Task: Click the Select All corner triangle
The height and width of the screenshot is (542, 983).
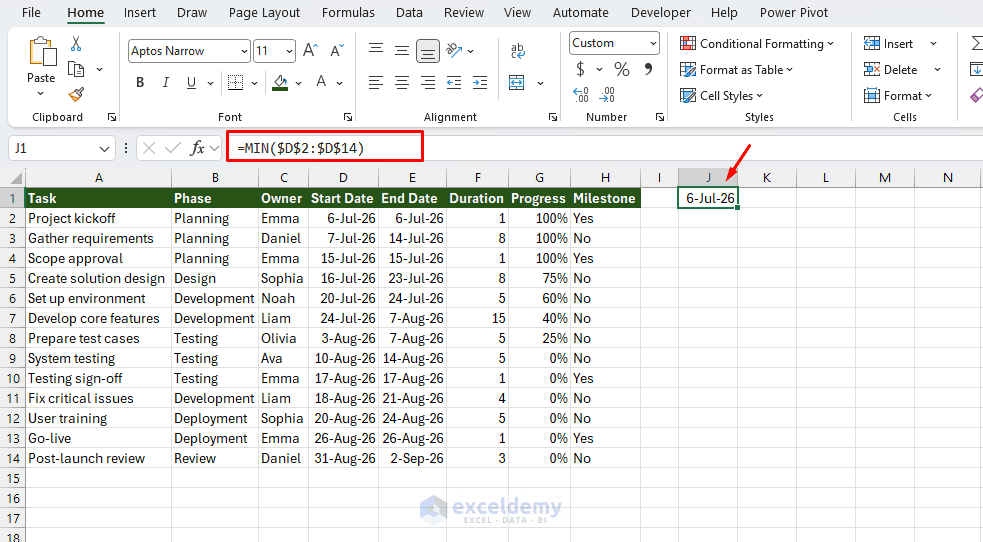Action: [x=16, y=178]
